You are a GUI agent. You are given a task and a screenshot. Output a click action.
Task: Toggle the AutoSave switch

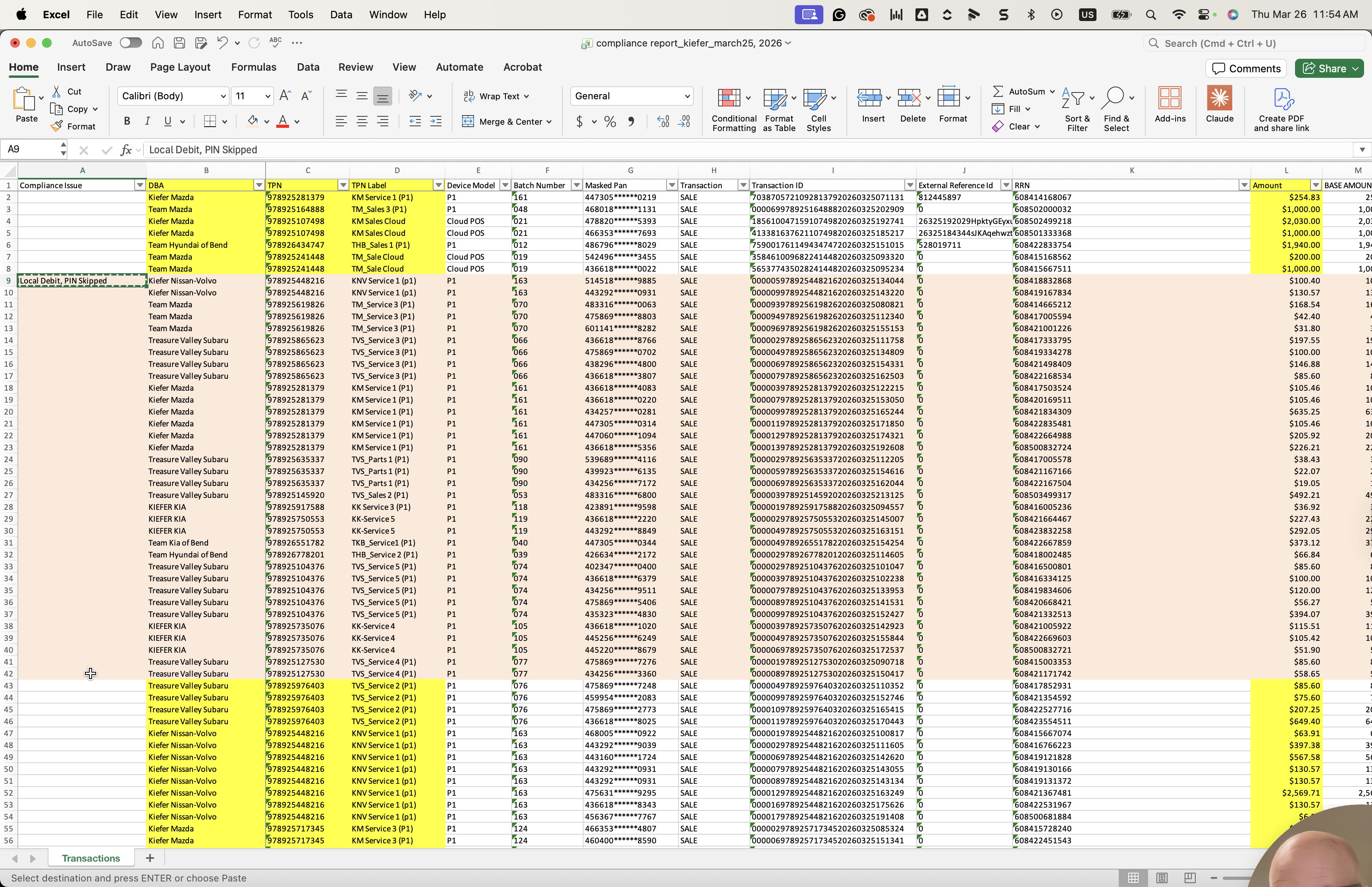tap(130, 43)
